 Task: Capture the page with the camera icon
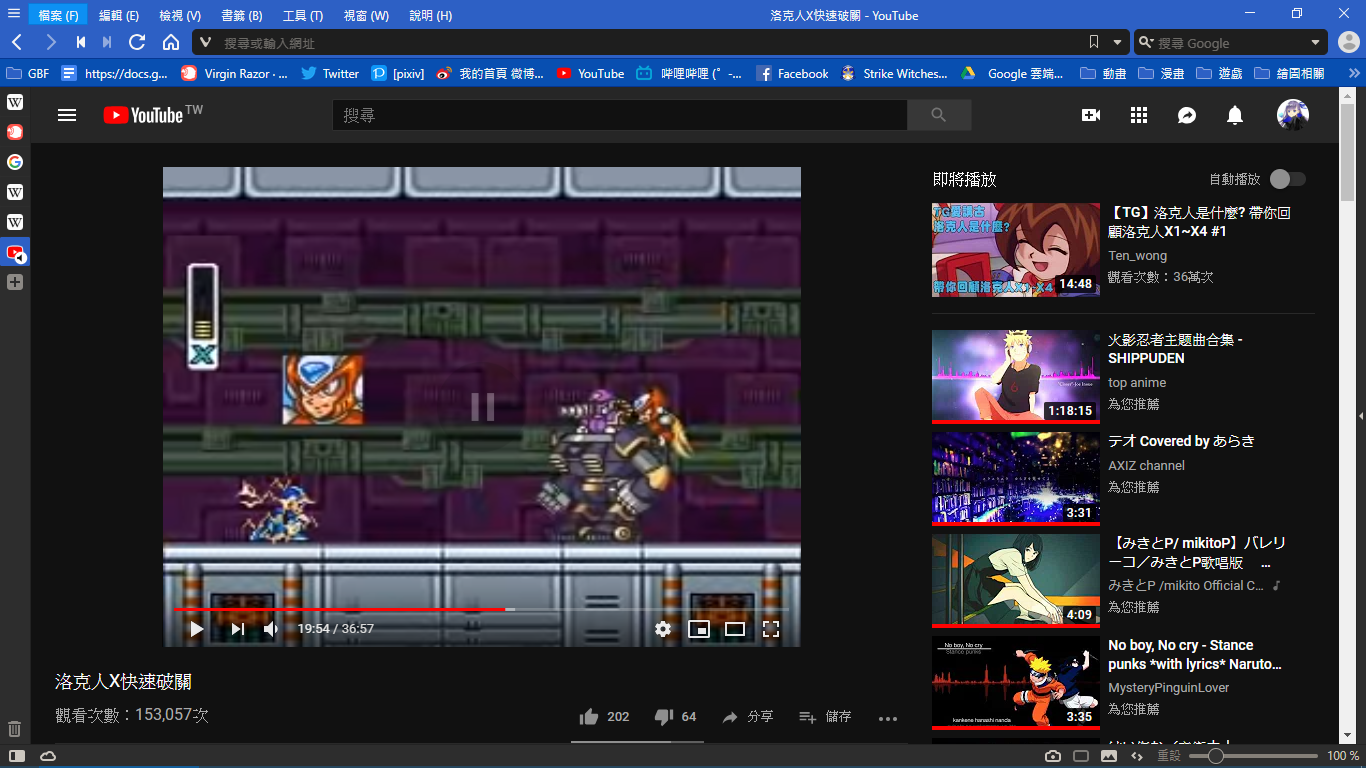click(1053, 756)
